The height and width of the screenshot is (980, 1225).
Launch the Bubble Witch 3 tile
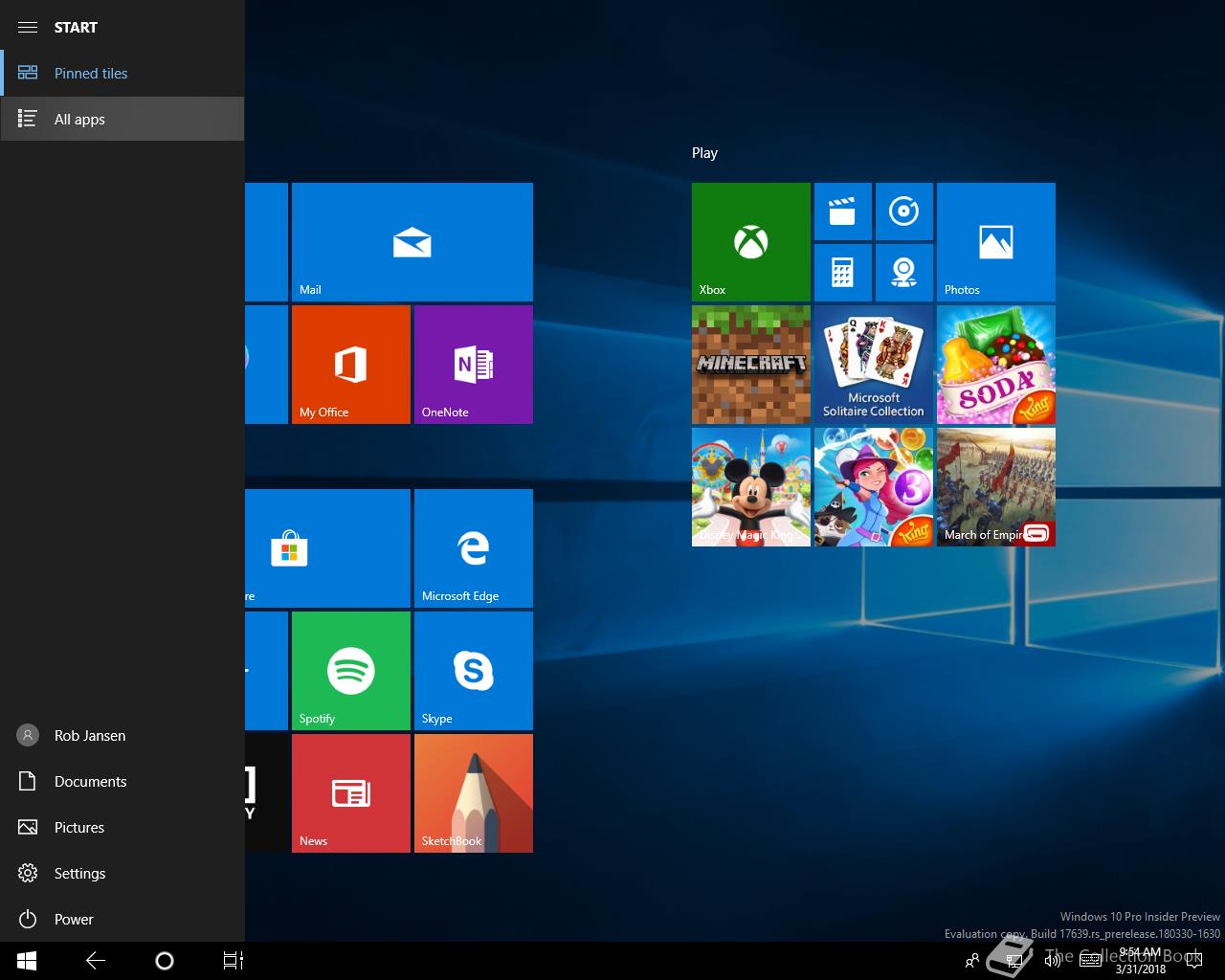tap(873, 487)
